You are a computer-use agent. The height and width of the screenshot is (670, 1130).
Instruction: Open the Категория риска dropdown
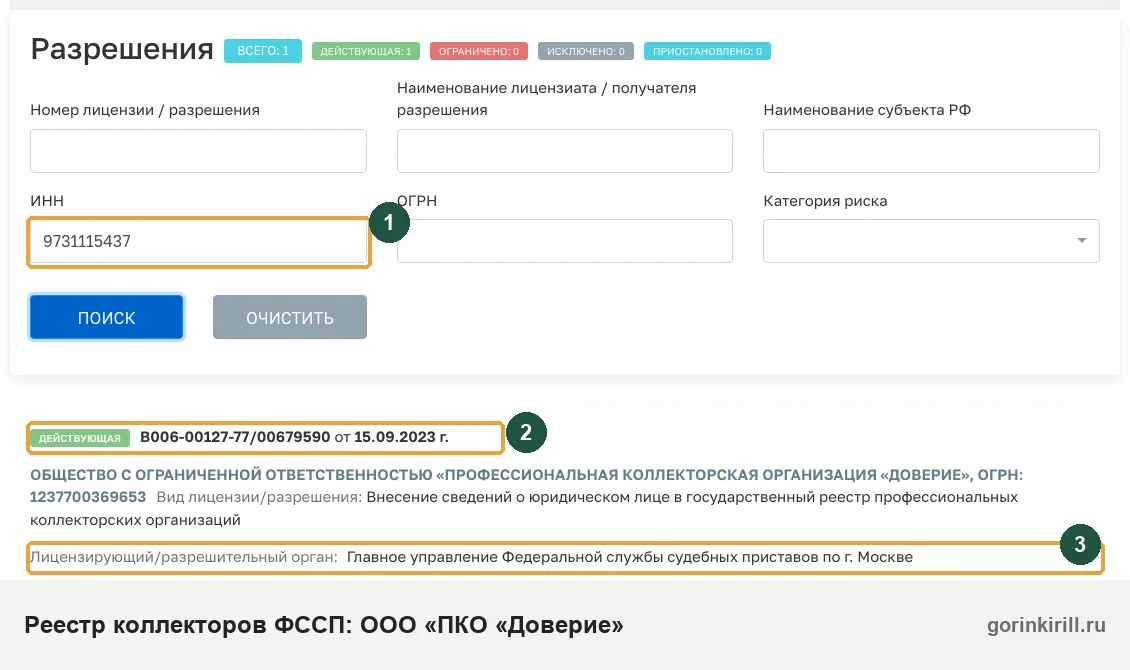pos(931,241)
